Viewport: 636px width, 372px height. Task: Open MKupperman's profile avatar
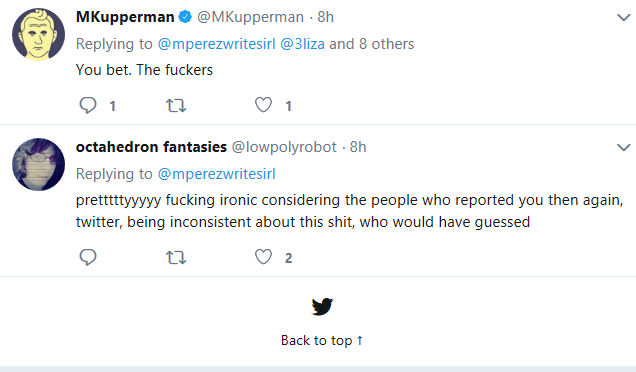pos(39,34)
